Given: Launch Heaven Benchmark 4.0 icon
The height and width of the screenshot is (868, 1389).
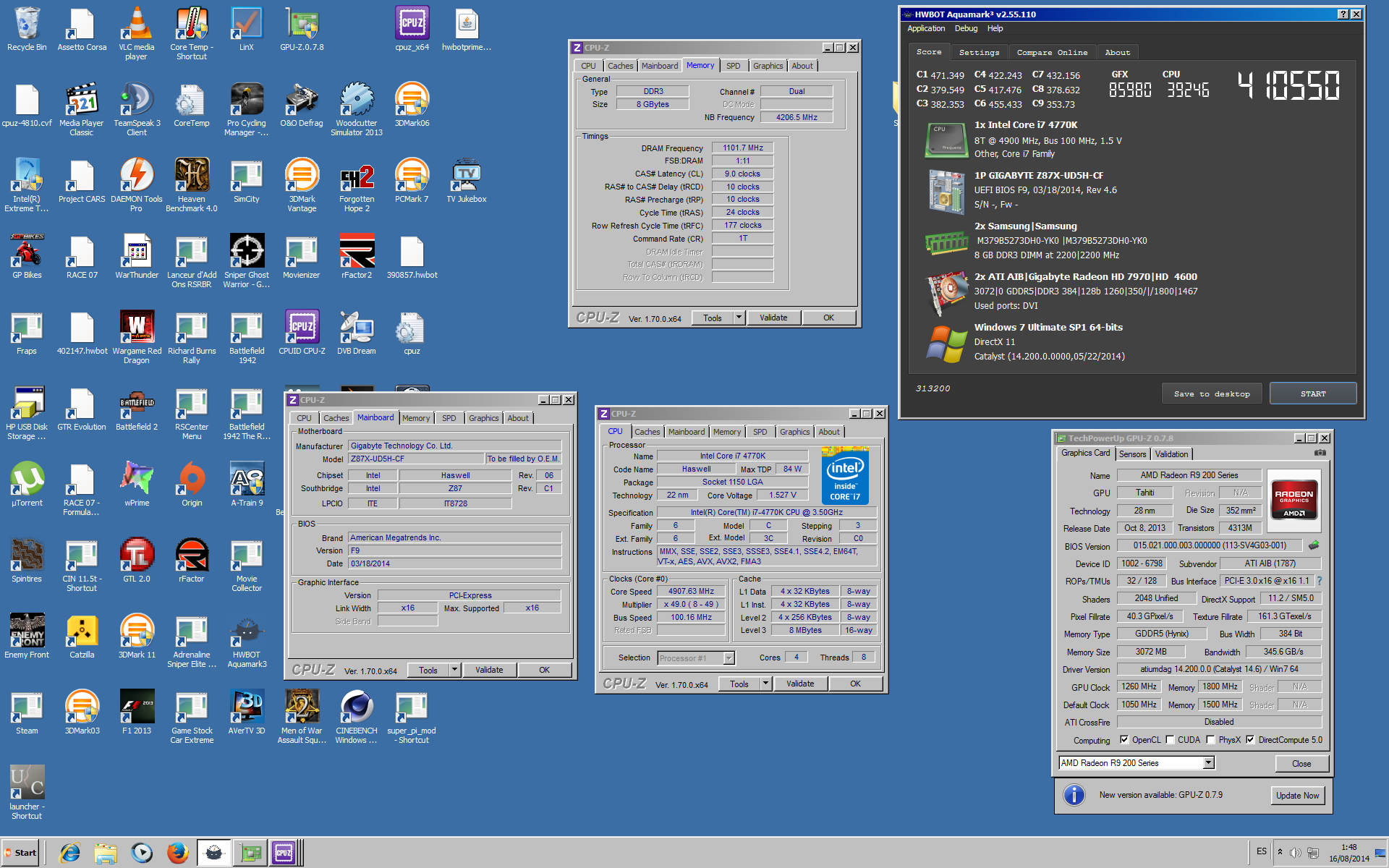Looking at the screenshot, I should point(192,185).
